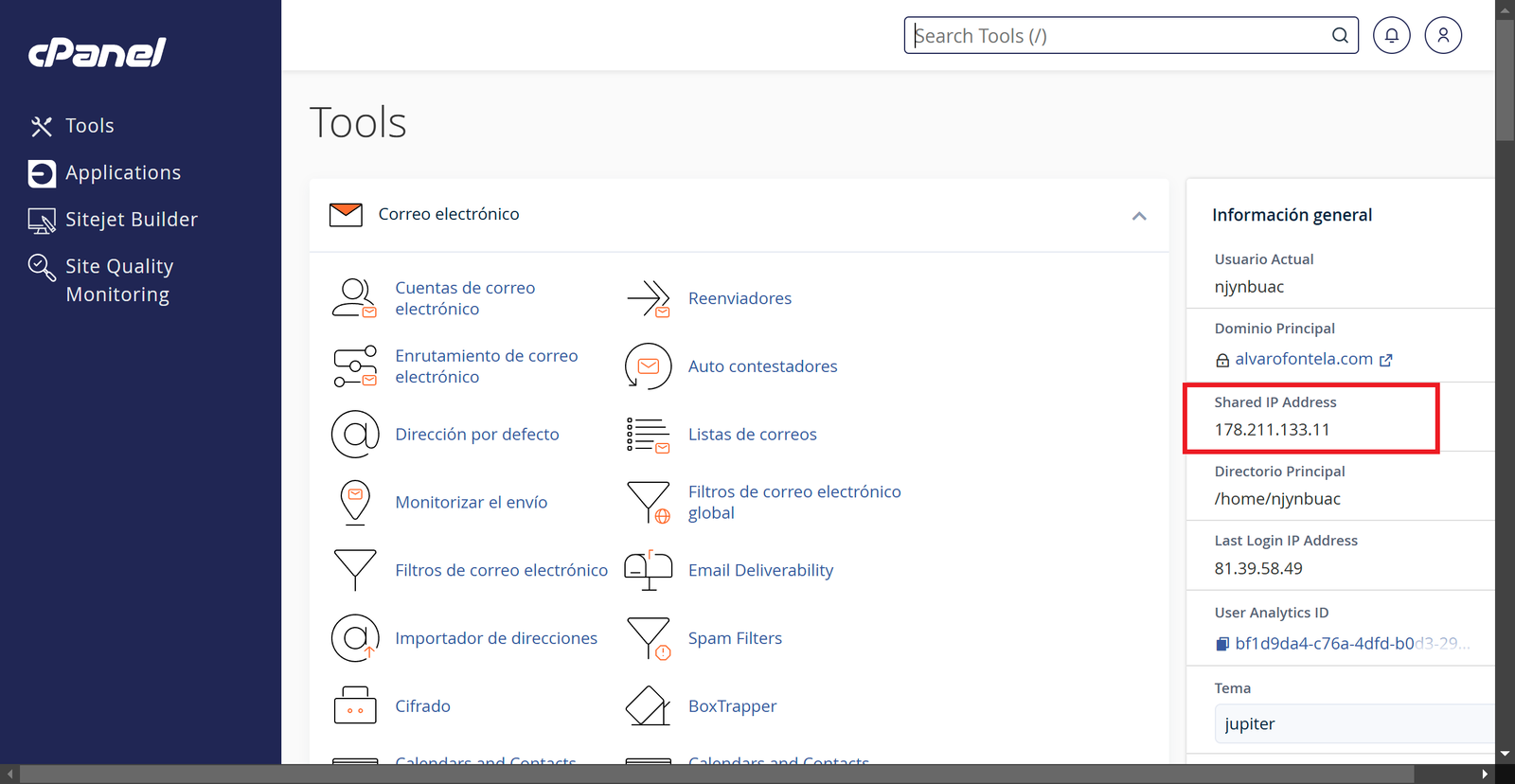
Task: Open Enrutamiento de correo electrónico link
Action: (487, 366)
